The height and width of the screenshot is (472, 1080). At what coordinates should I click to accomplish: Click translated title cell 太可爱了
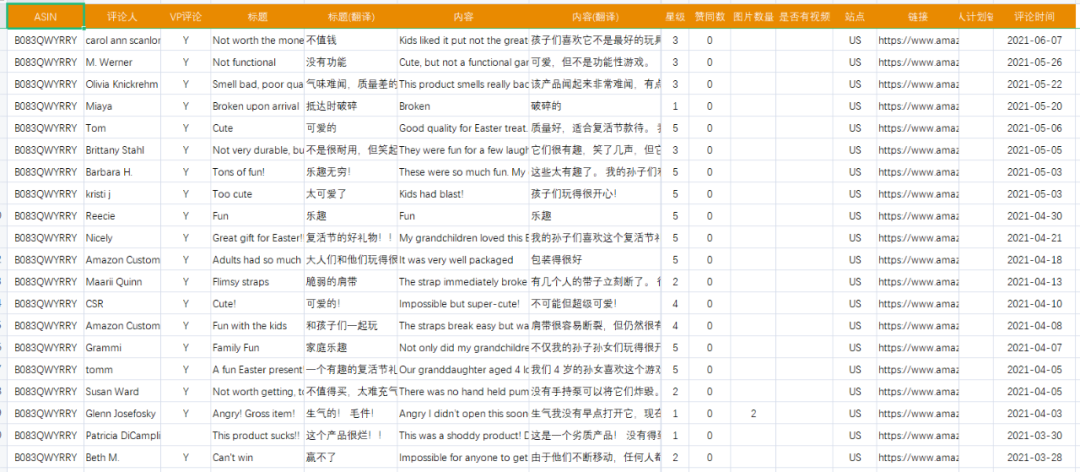[x=351, y=194]
